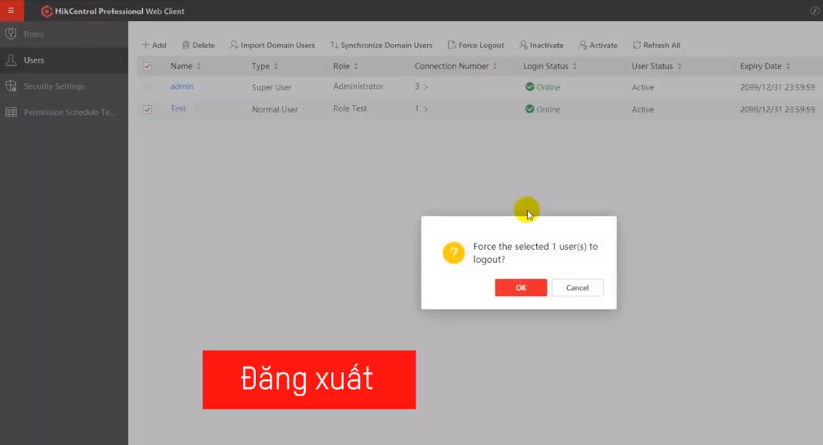Click the Online text in the Test row
The height and width of the screenshot is (445, 823).
pos(548,109)
